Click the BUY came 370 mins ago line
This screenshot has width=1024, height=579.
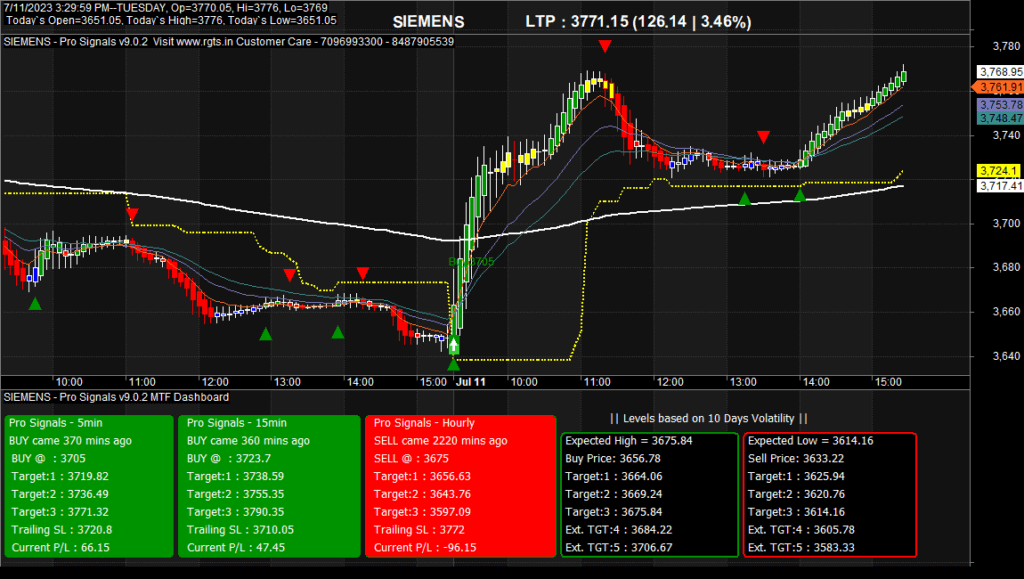[x=70, y=441]
